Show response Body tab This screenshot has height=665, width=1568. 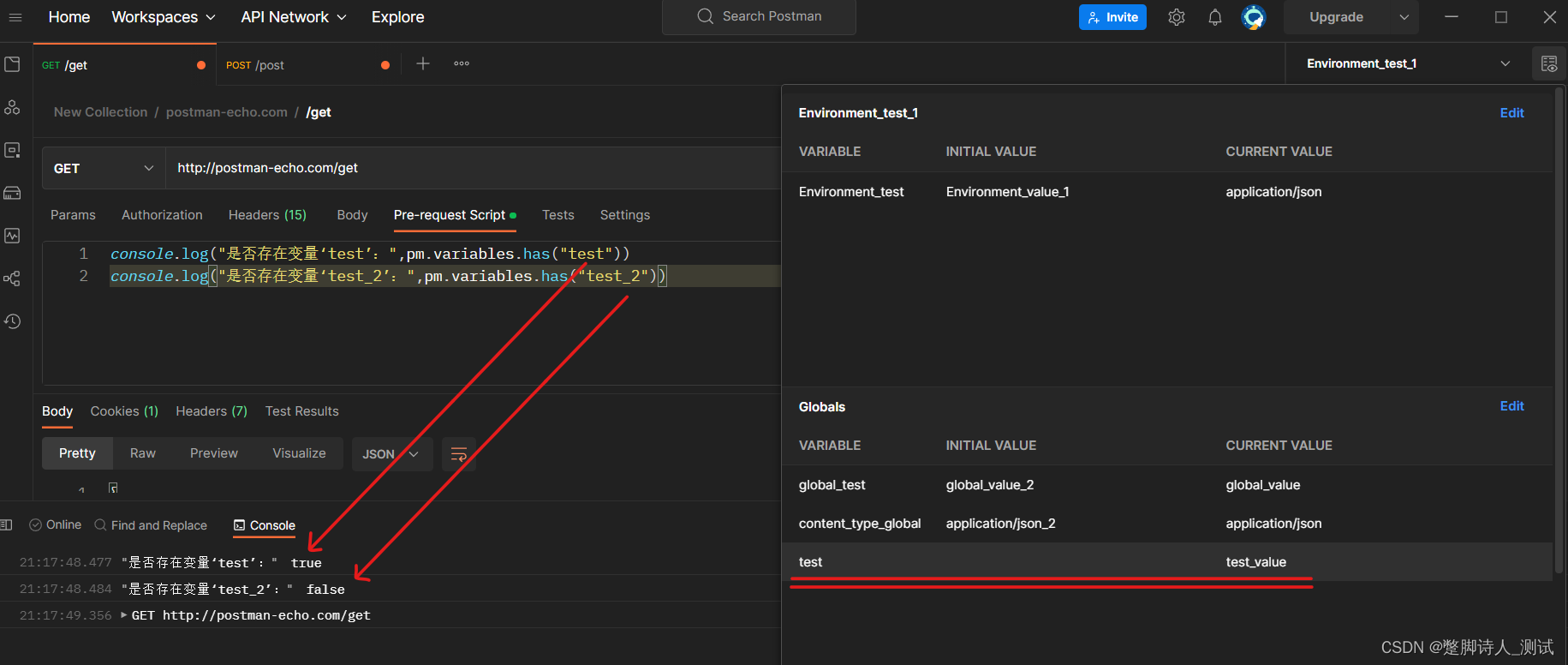57,411
